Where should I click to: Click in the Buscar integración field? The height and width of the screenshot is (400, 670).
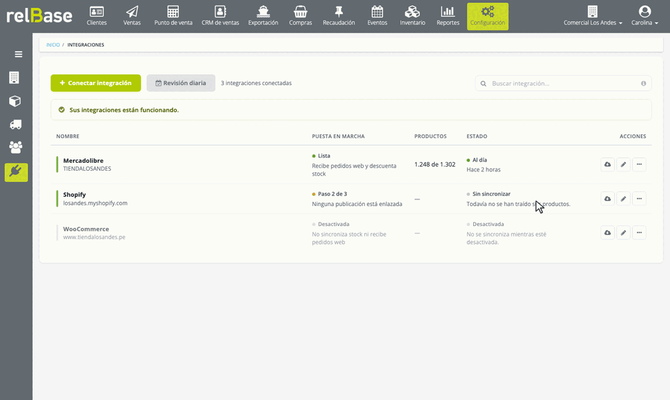pos(563,83)
